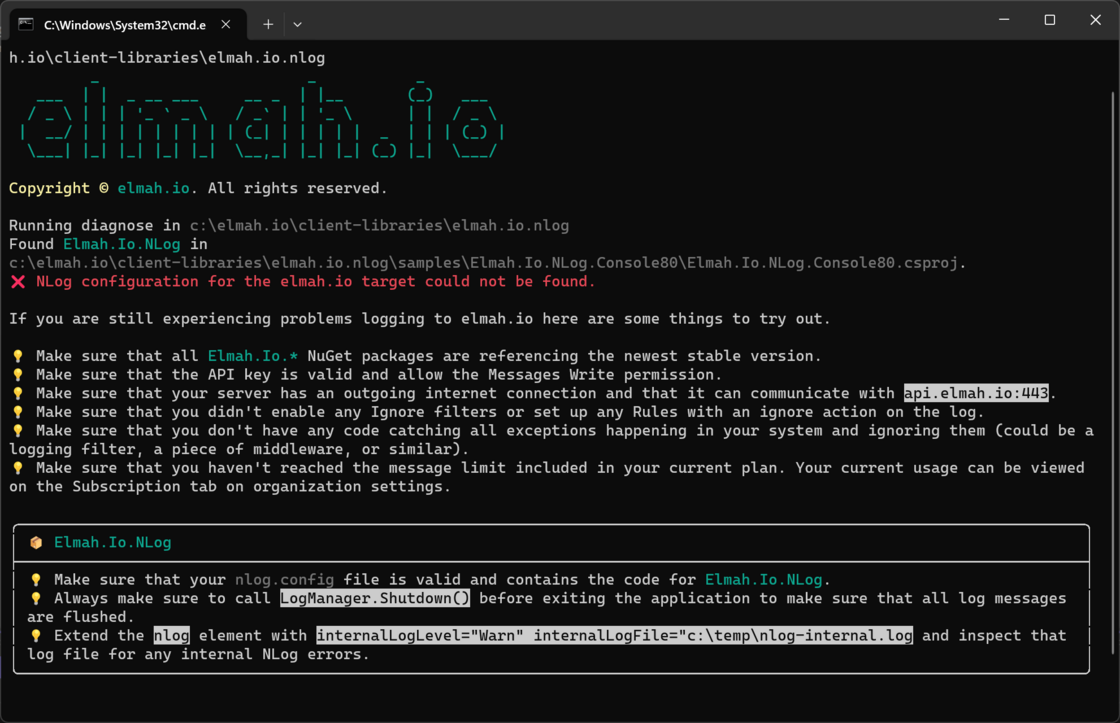Click the elmah.io ASCII art logo

(x=263, y=119)
